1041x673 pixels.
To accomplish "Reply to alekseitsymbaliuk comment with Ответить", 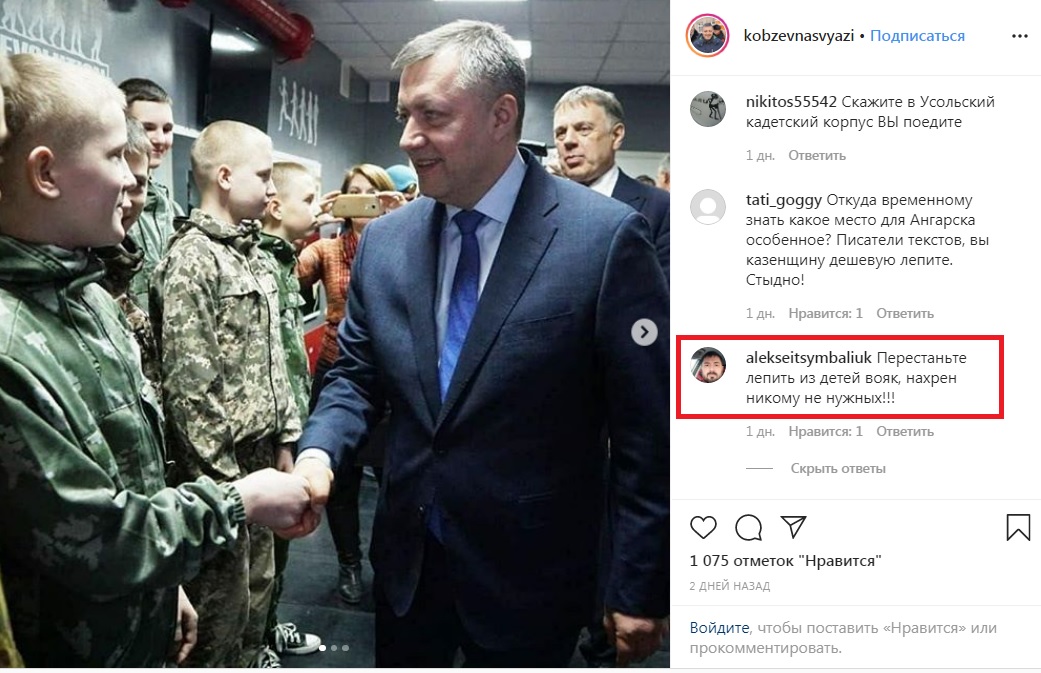I will point(905,431).
